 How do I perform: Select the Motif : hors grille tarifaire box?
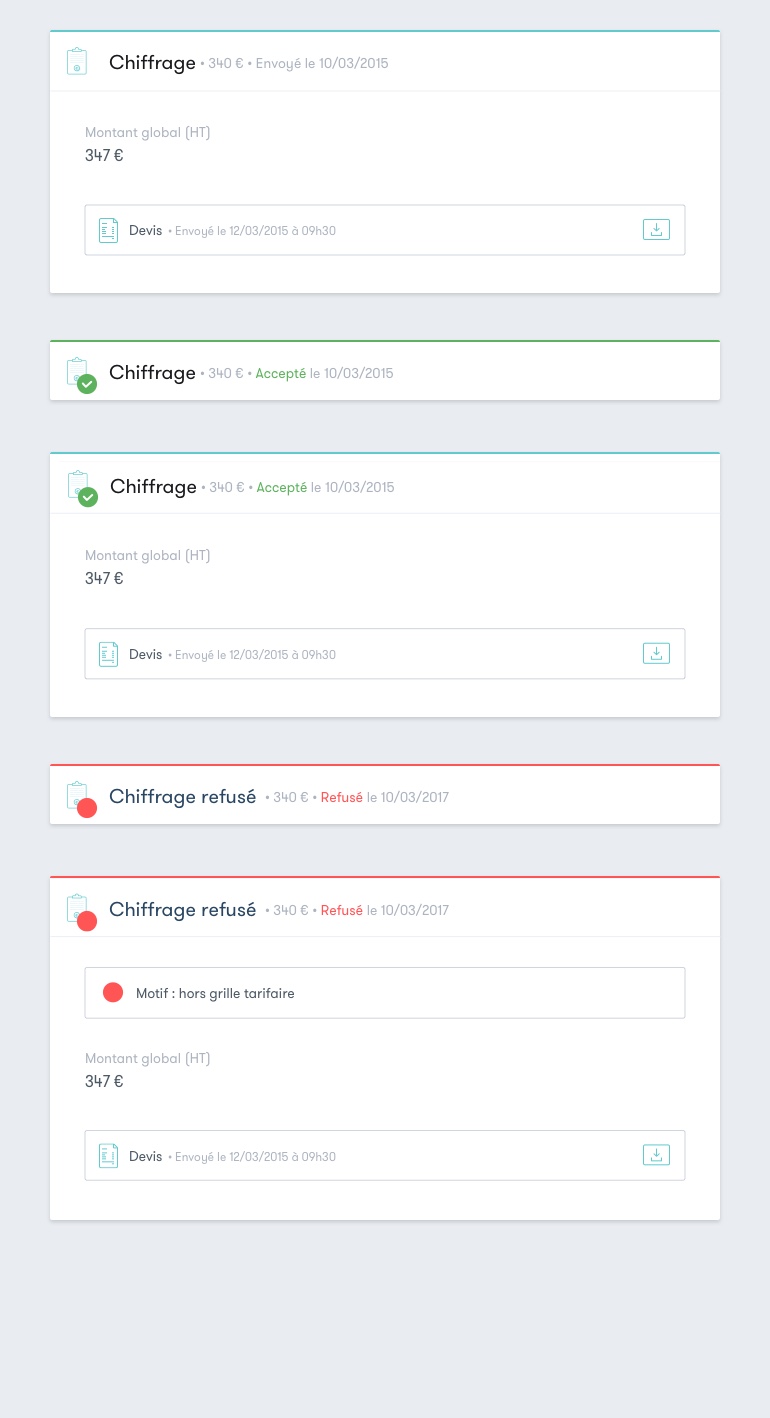point(385,993)
